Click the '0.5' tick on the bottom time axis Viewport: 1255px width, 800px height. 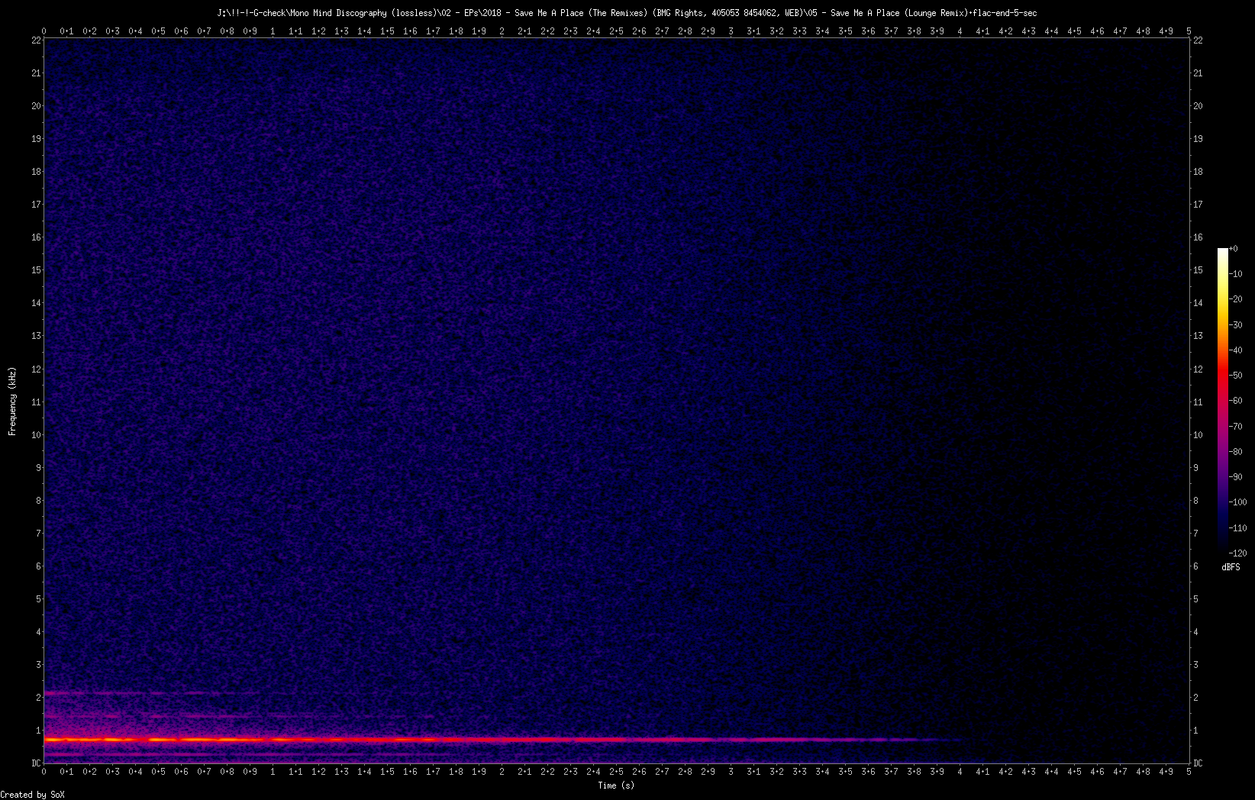coord(158,772)
